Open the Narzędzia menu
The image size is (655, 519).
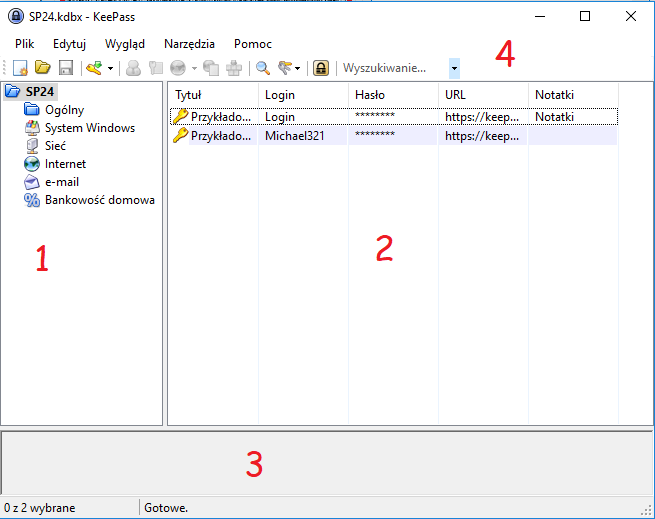(x=189, y=44)
